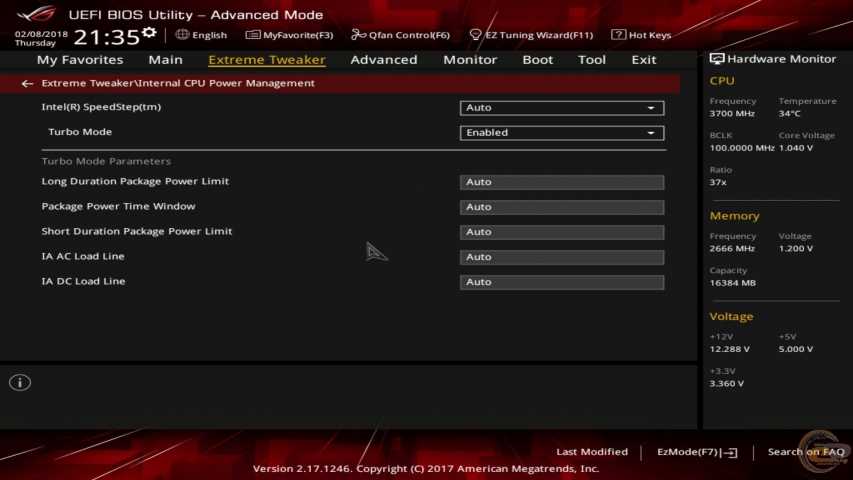Click +12V reading 12.288 V

(730, 349)
